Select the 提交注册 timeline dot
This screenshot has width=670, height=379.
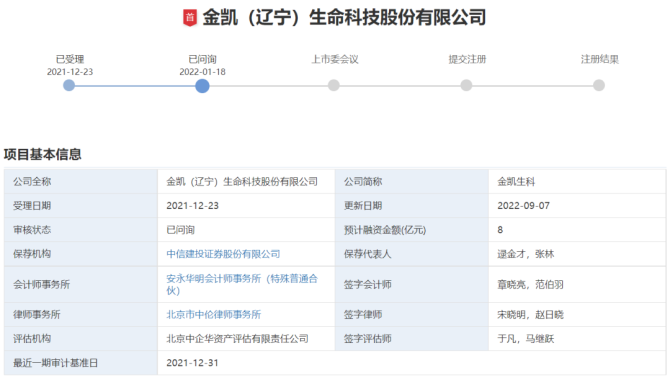[466, 85]
